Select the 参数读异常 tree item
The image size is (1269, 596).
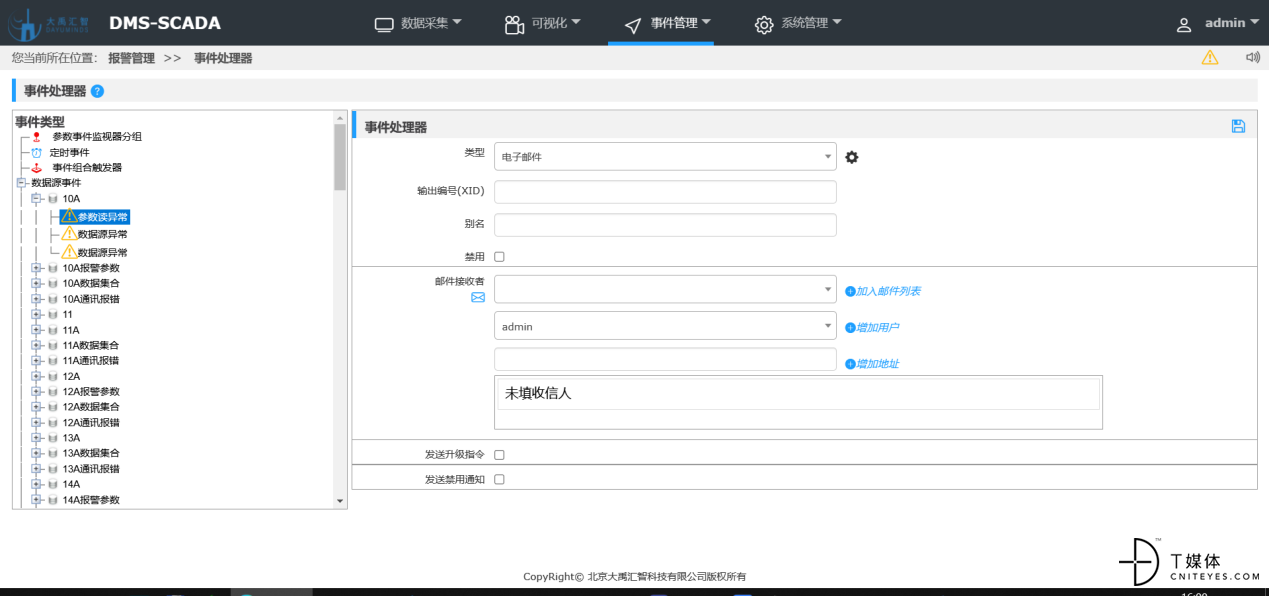coord(103,217)
